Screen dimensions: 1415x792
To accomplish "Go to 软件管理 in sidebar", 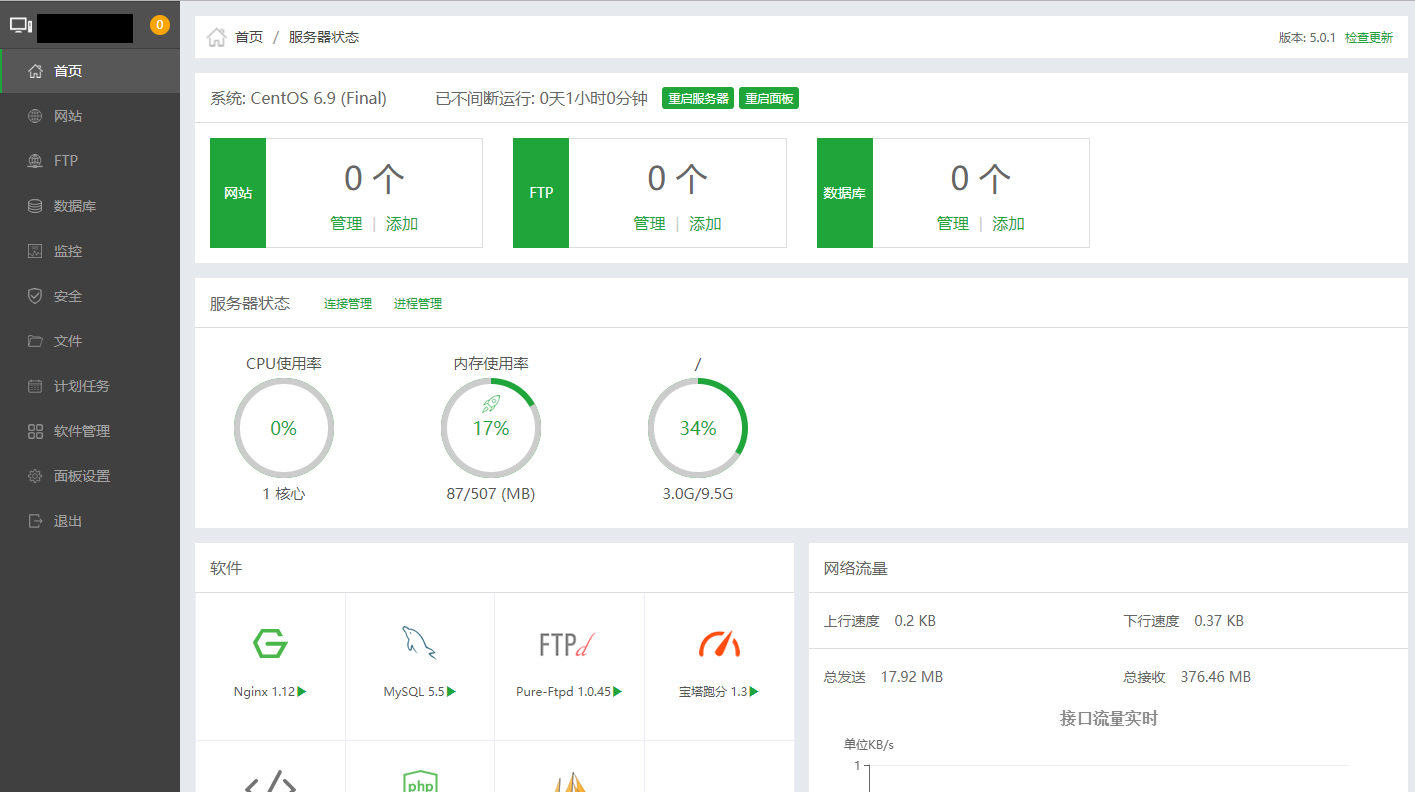I will [81, 431].
